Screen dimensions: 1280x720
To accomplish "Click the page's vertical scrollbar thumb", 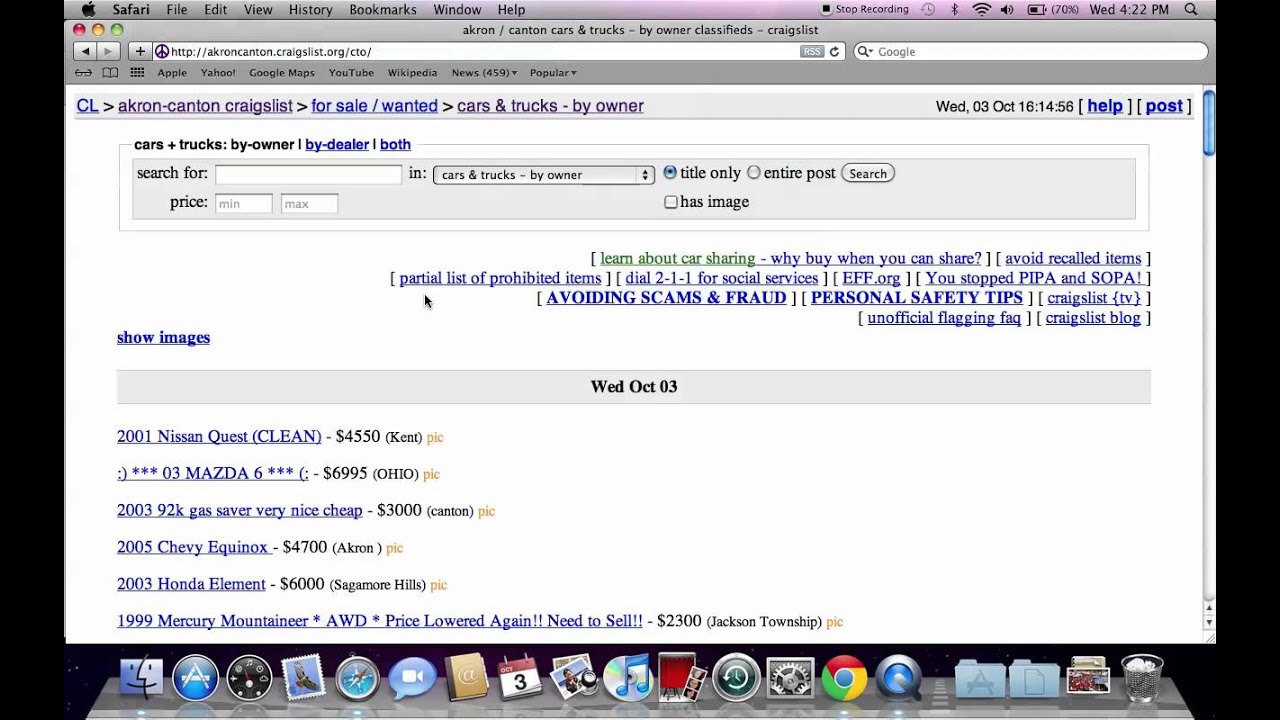I will tap(1209, 123).
